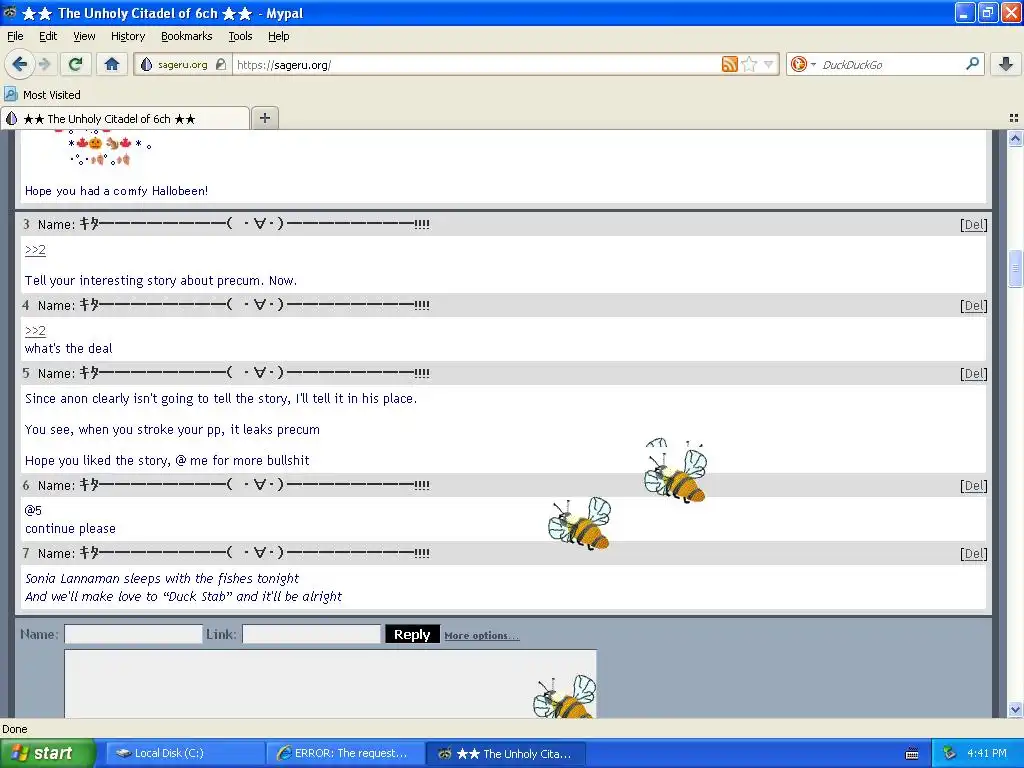The width and height of the screenshot is (1024, 768).
Task: Click the Del link on post 4
Action: click(973, 306)
